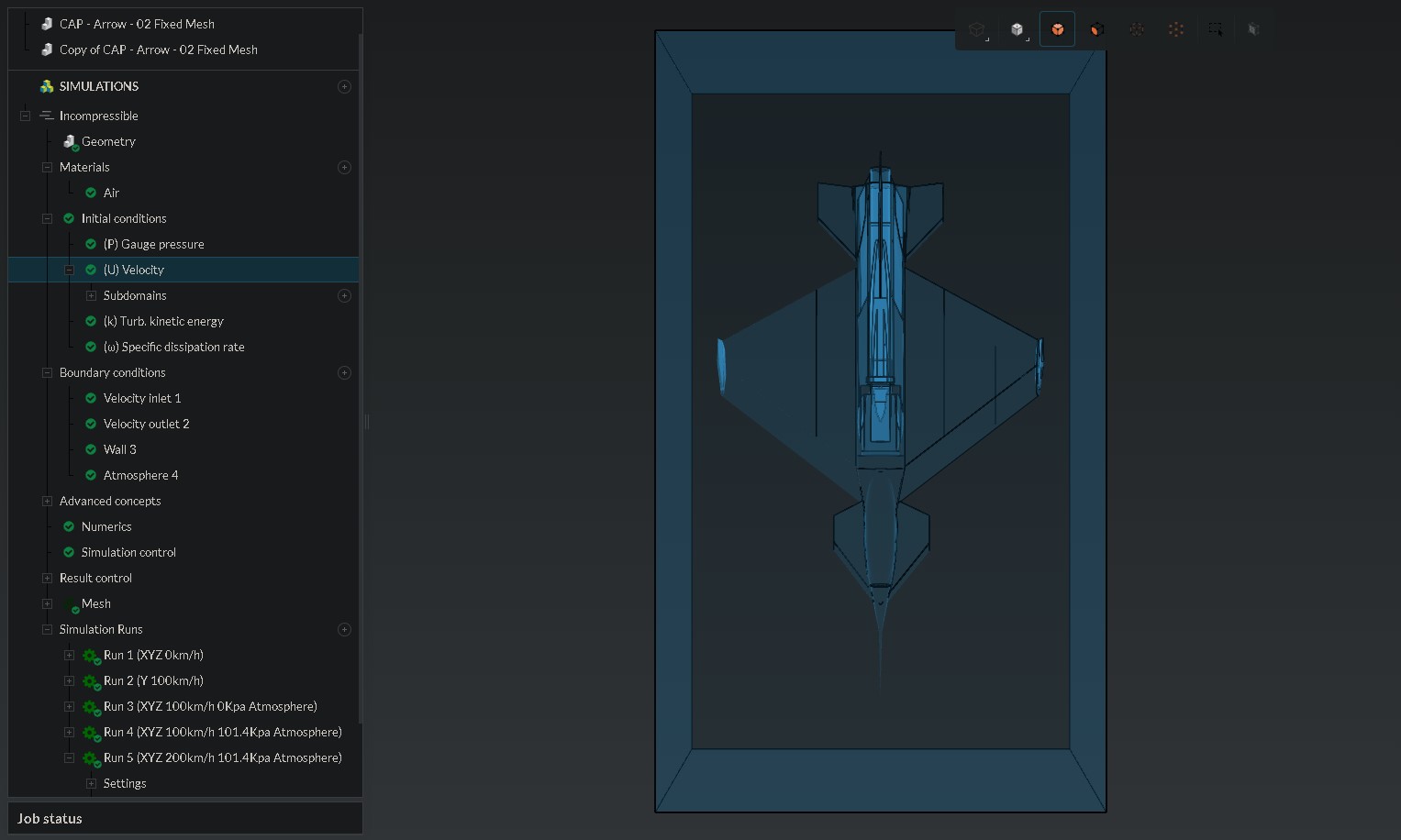Add a boundary condition with plus button
This screenshot has height=840, width=1401.
[x=344, y=372]
